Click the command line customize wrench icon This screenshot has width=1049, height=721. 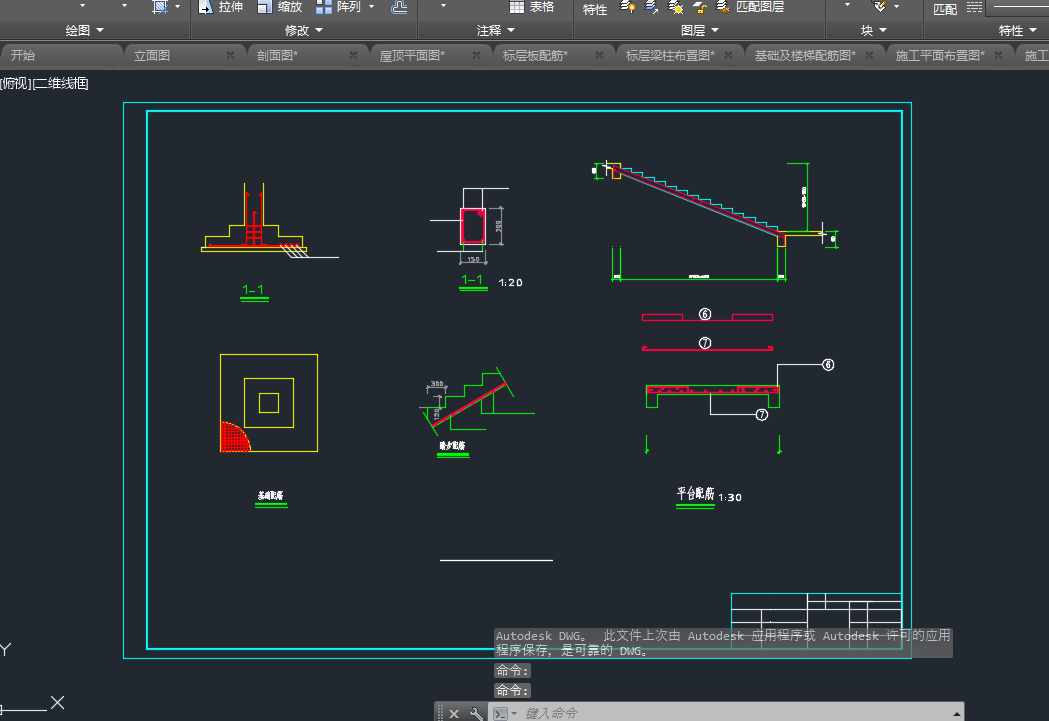[476, 713]
